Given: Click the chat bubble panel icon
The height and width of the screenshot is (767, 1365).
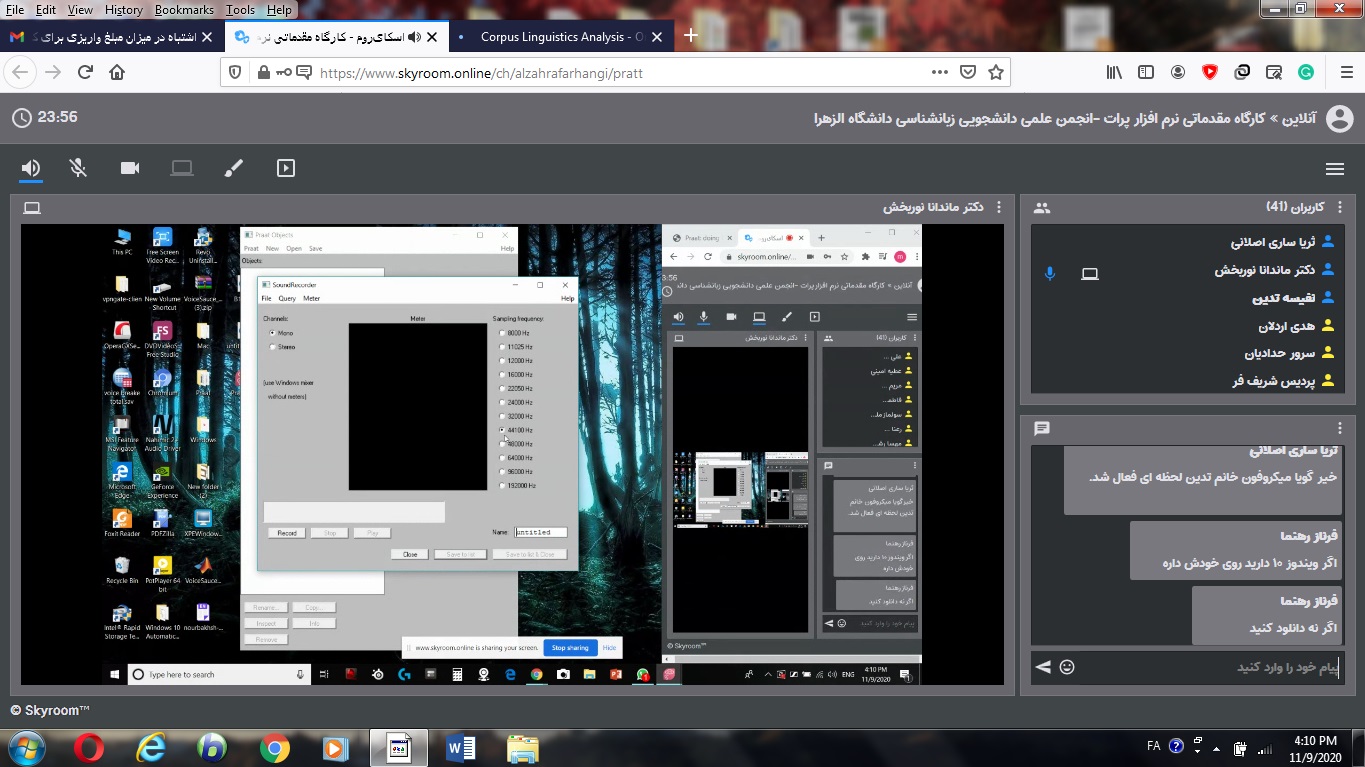Looking at the screenshot, I should pyautogui.click(x=1042, y=428).
